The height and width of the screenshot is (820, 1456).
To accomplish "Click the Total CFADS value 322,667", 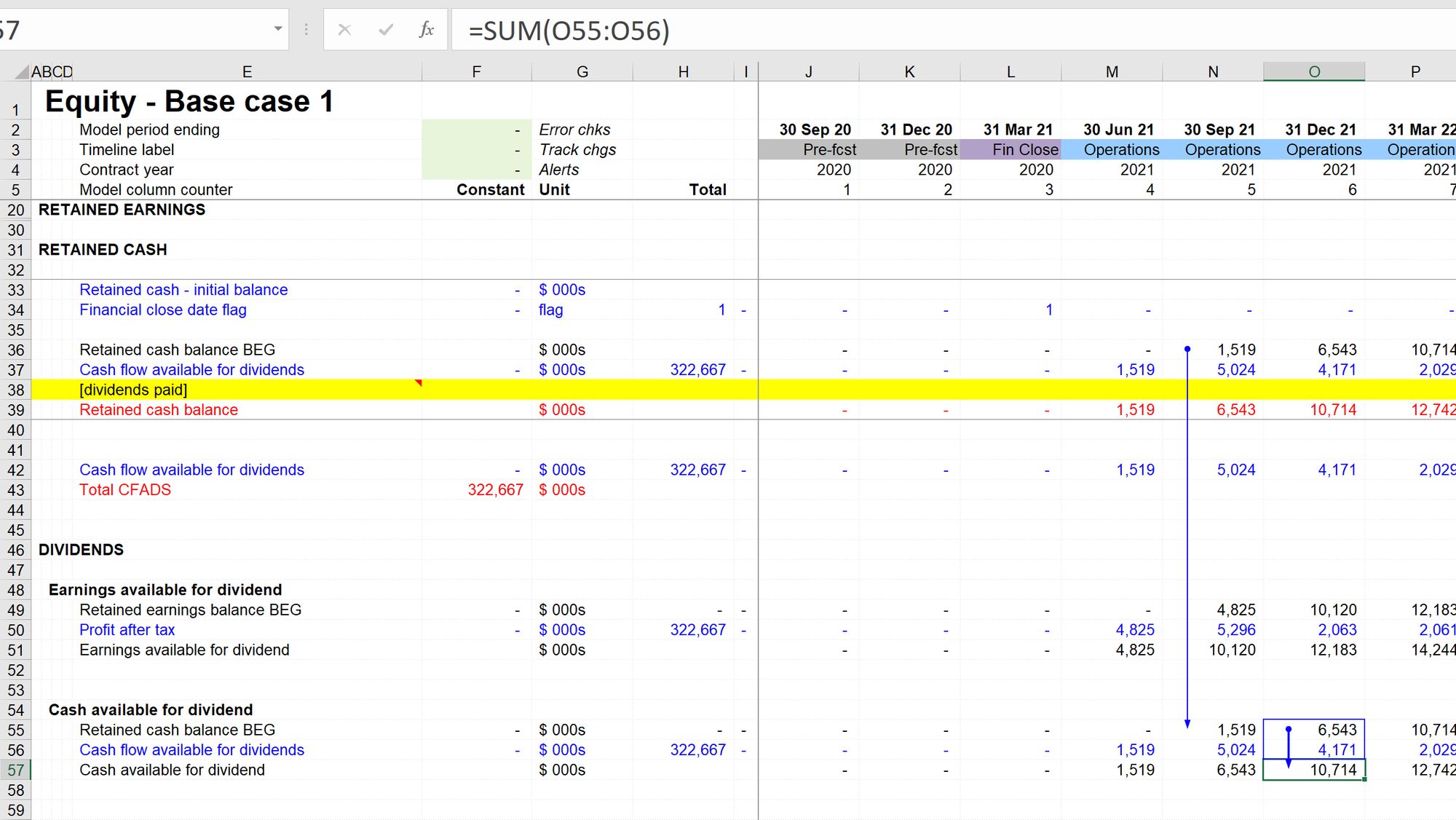I will pos(495,490).
